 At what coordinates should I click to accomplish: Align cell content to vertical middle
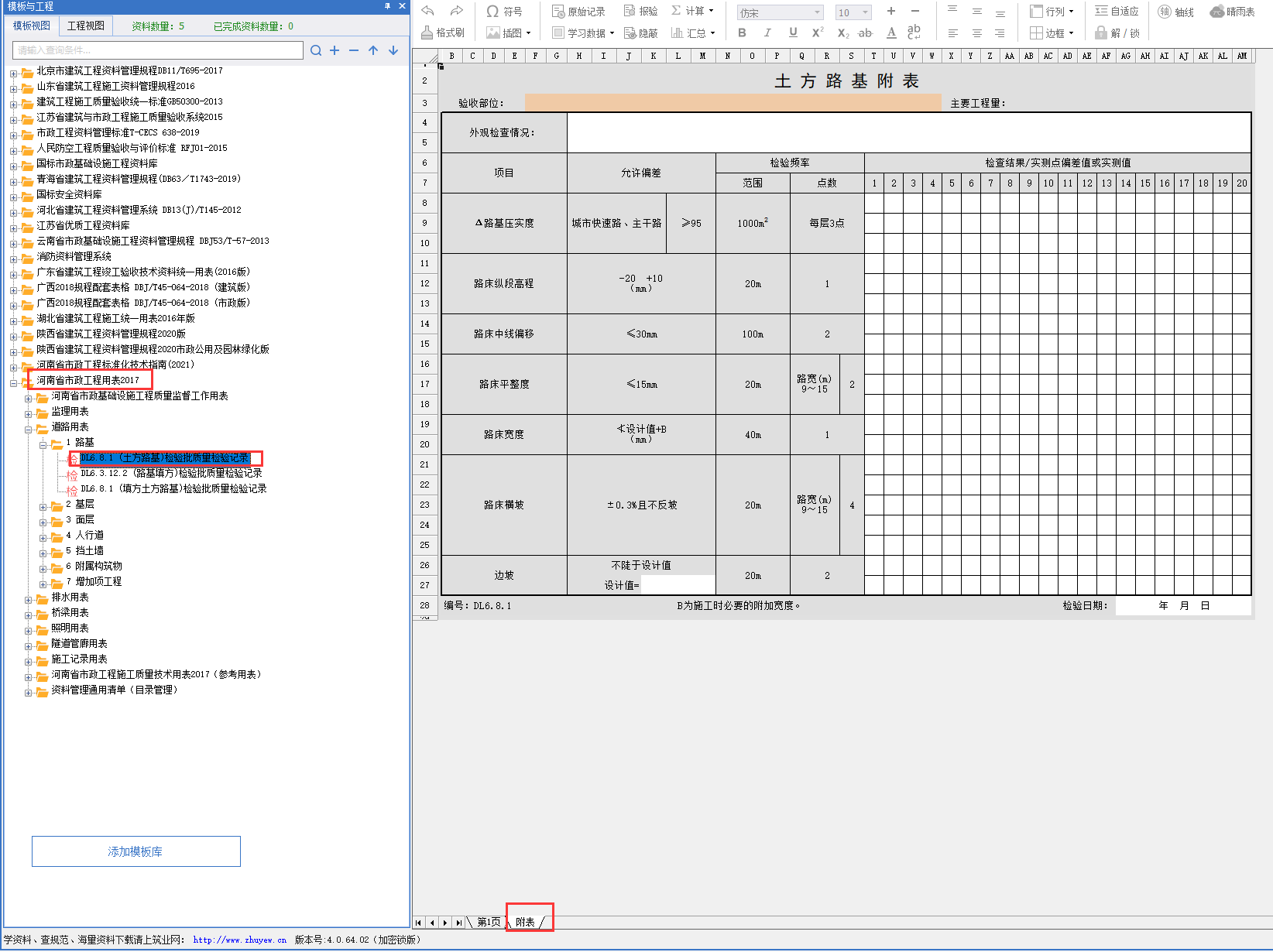click(x=977, y=12)
